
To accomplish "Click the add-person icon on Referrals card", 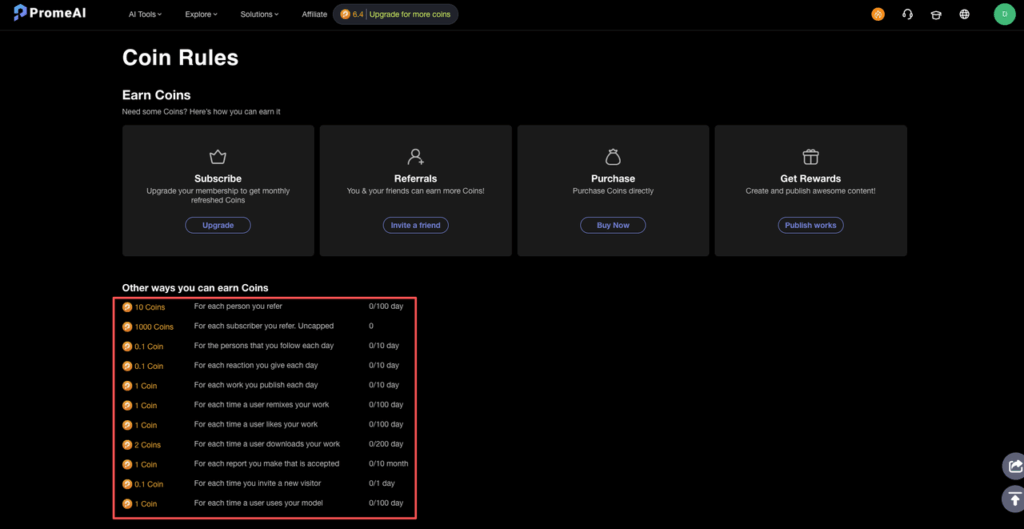I will pyautogui.click(x=415, y=157).
